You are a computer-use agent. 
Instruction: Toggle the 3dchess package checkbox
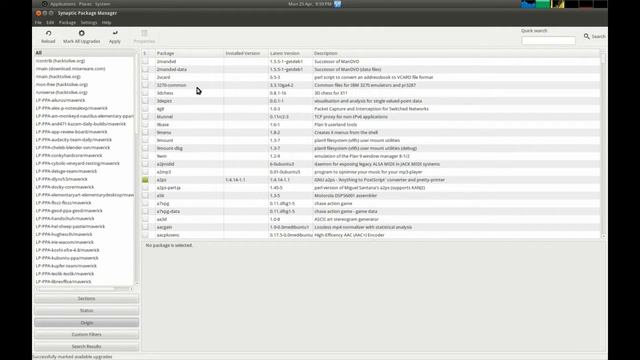[145, 93]
